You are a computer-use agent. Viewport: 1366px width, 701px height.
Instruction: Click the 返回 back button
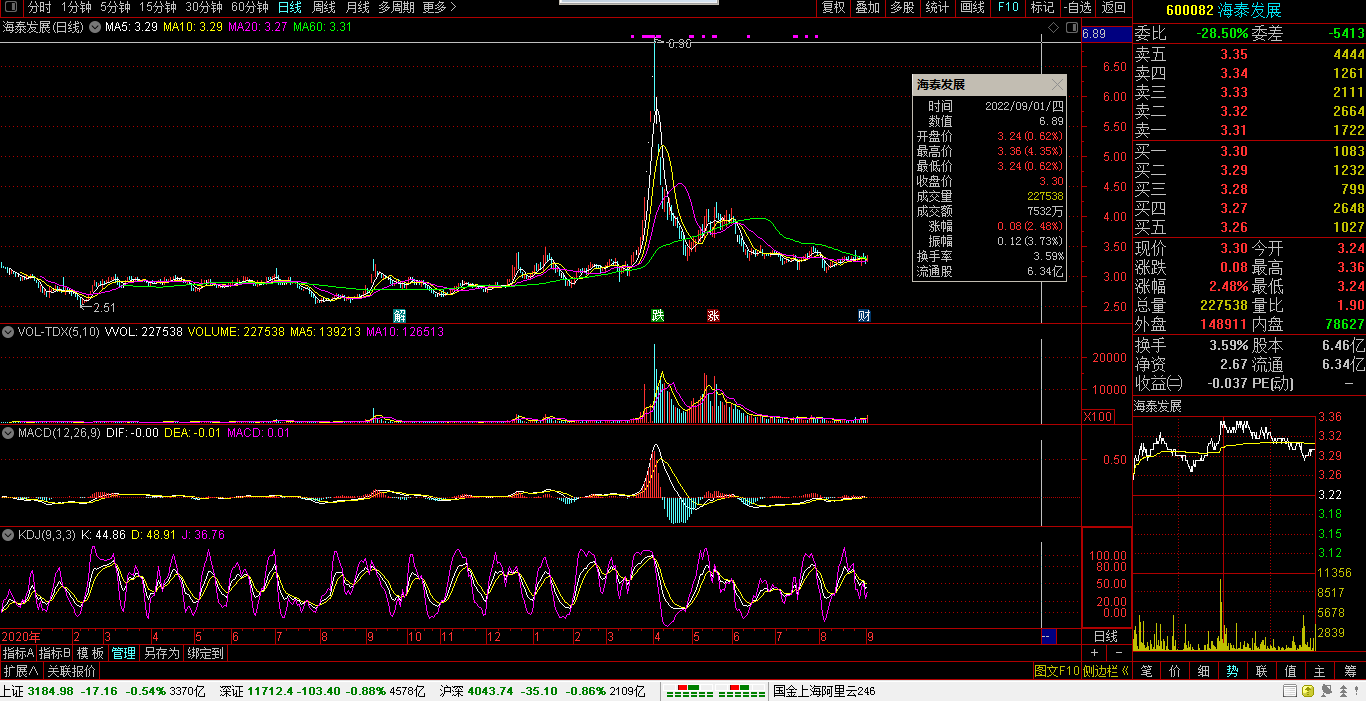[x=1113, y=7]
